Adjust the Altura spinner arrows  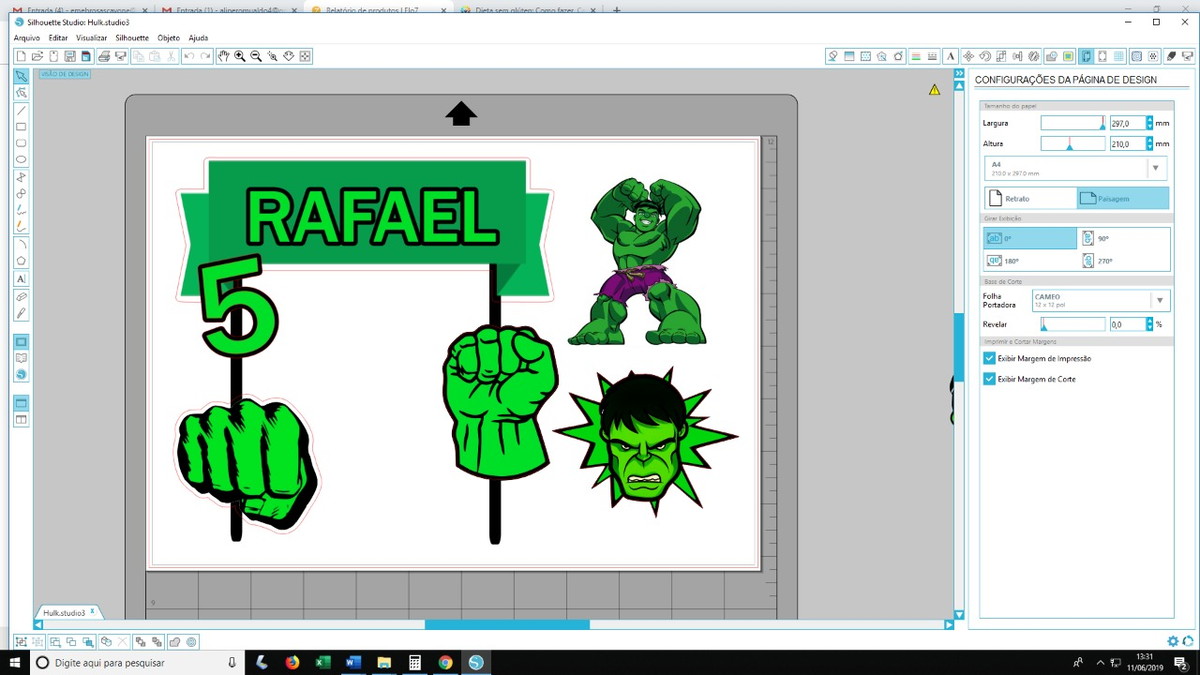(1149, 144)
